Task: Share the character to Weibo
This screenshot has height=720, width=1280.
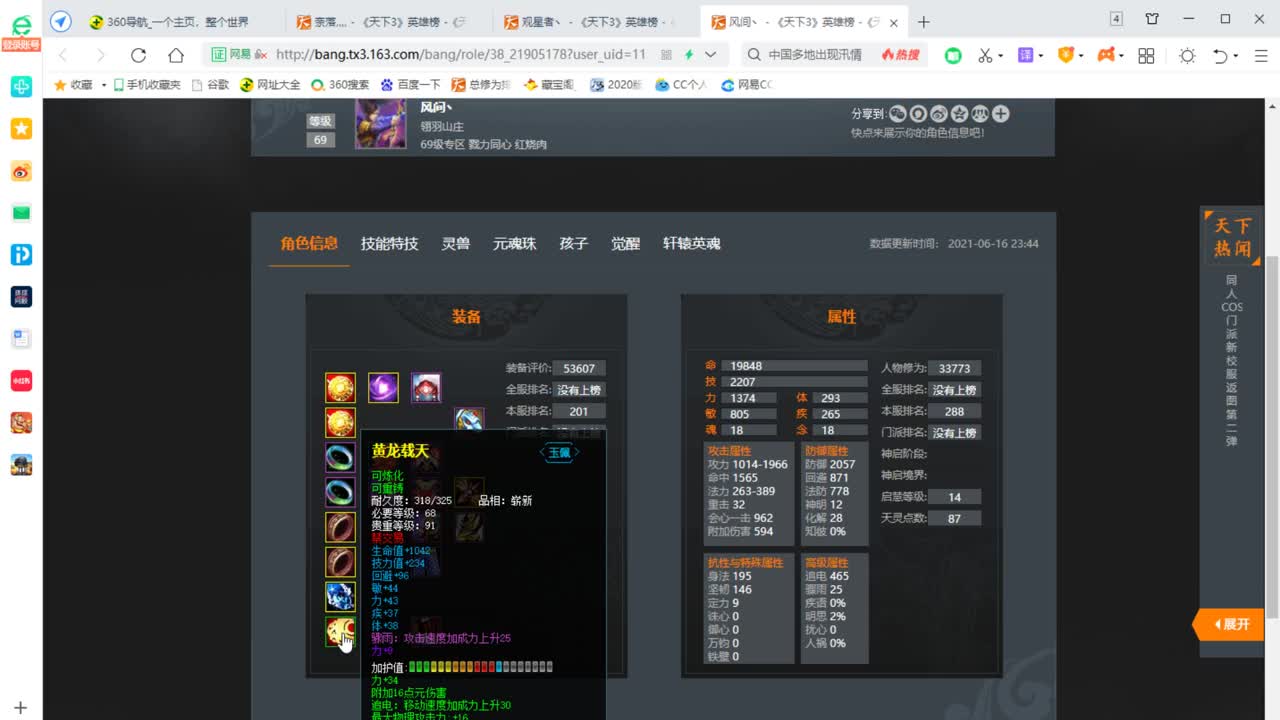Action: [x=937, y=114]
